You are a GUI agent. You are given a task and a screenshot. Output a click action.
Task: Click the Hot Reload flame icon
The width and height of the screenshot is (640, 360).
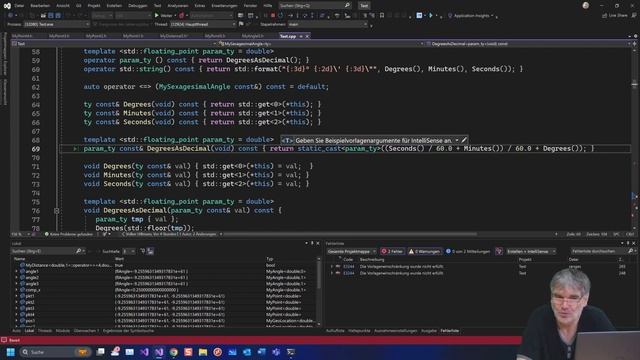tap(182, 16)
